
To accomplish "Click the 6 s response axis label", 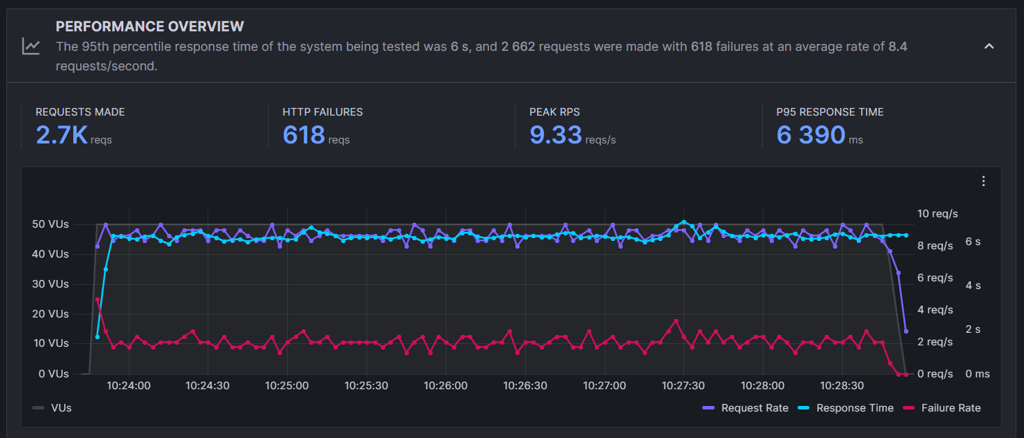I will [x=973, y=242].
